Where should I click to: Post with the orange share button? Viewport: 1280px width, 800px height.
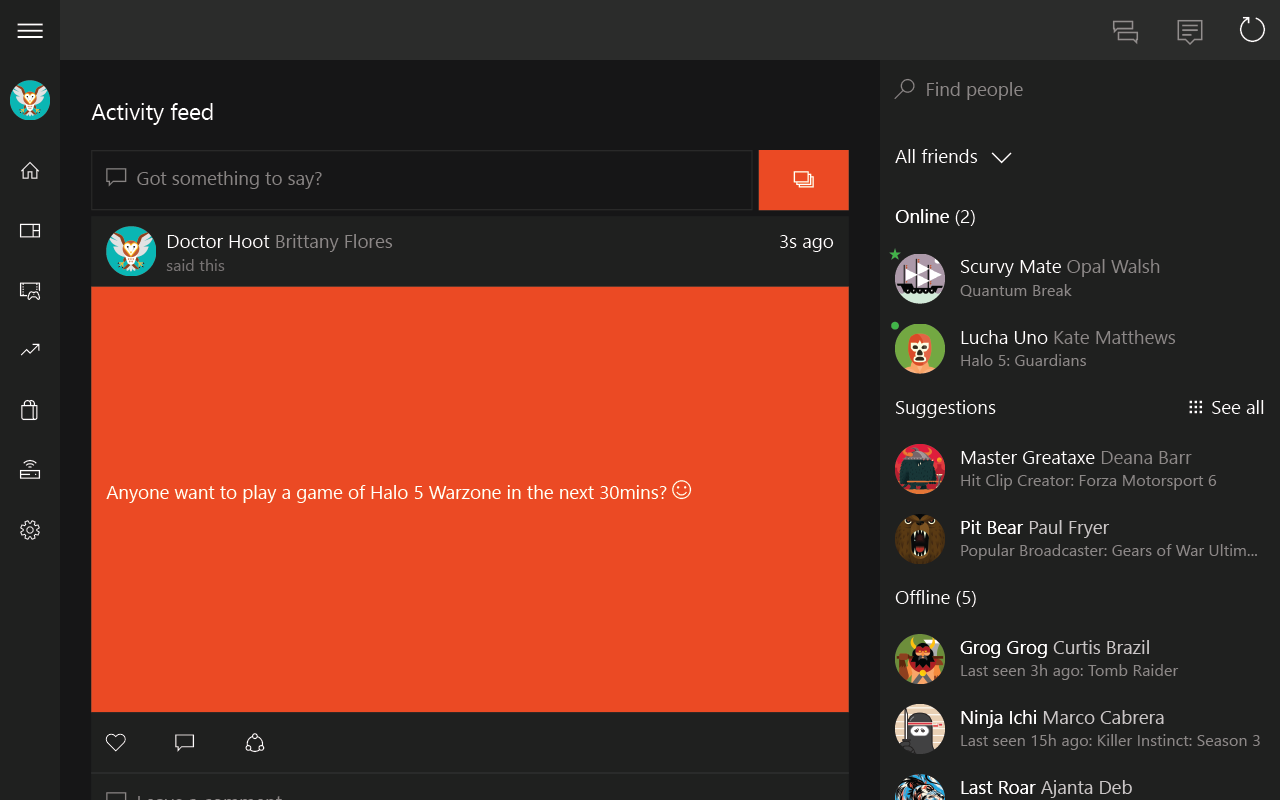tap(803, 180)
